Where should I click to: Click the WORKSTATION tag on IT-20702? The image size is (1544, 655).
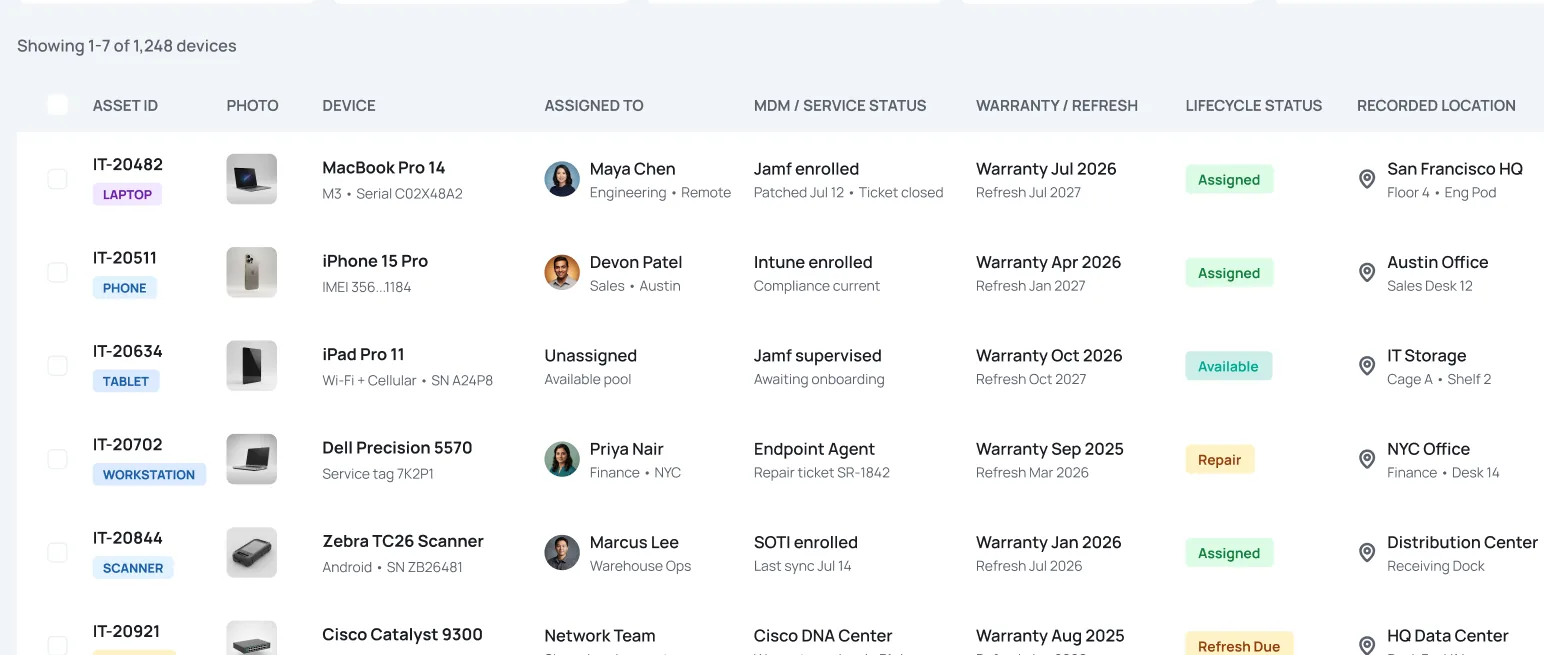coord(149,474)
